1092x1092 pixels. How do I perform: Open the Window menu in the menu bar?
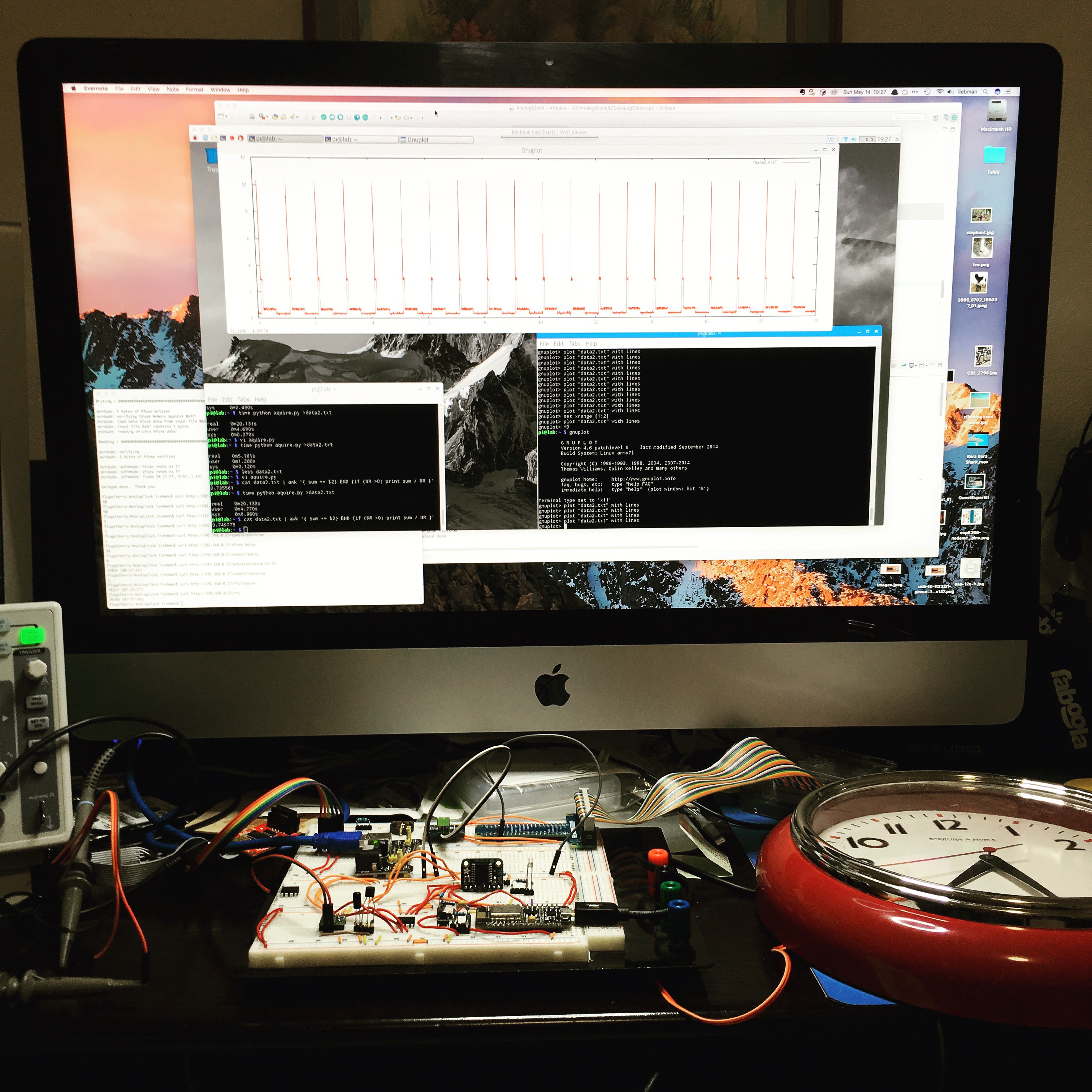point(220,90)
